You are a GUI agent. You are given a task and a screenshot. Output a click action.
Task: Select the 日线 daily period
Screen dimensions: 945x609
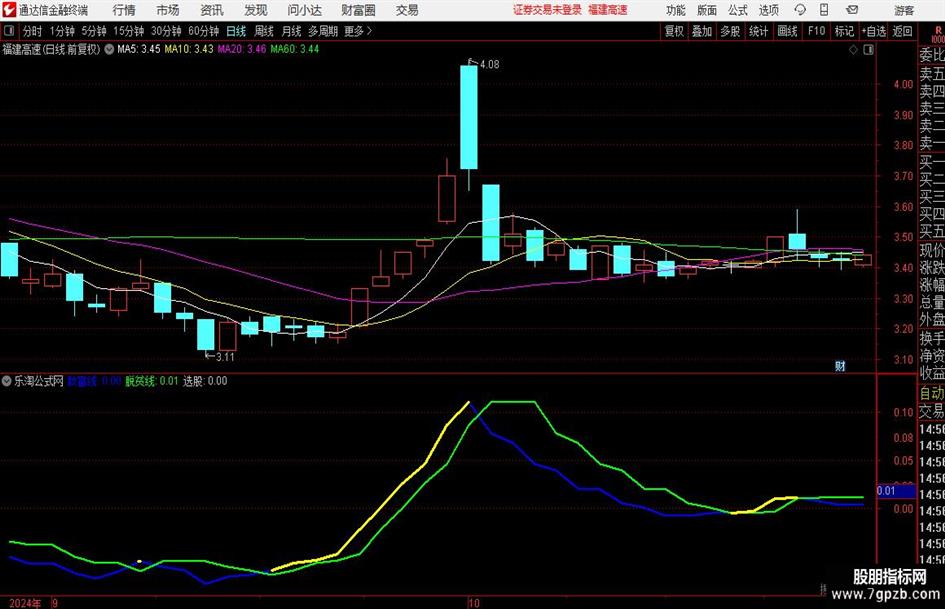[x=236, y=31]
